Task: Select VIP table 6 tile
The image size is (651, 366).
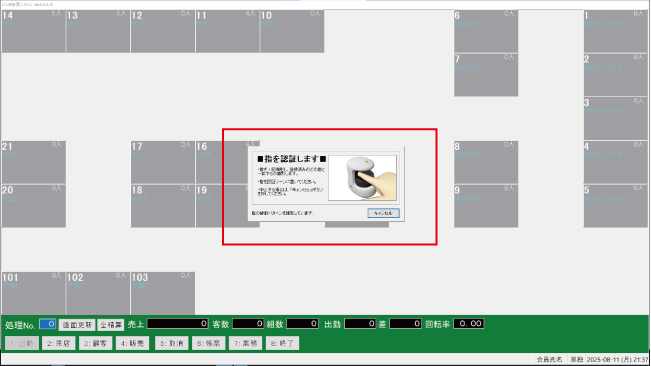Action: pyautogui.click(x=486, y=32)
